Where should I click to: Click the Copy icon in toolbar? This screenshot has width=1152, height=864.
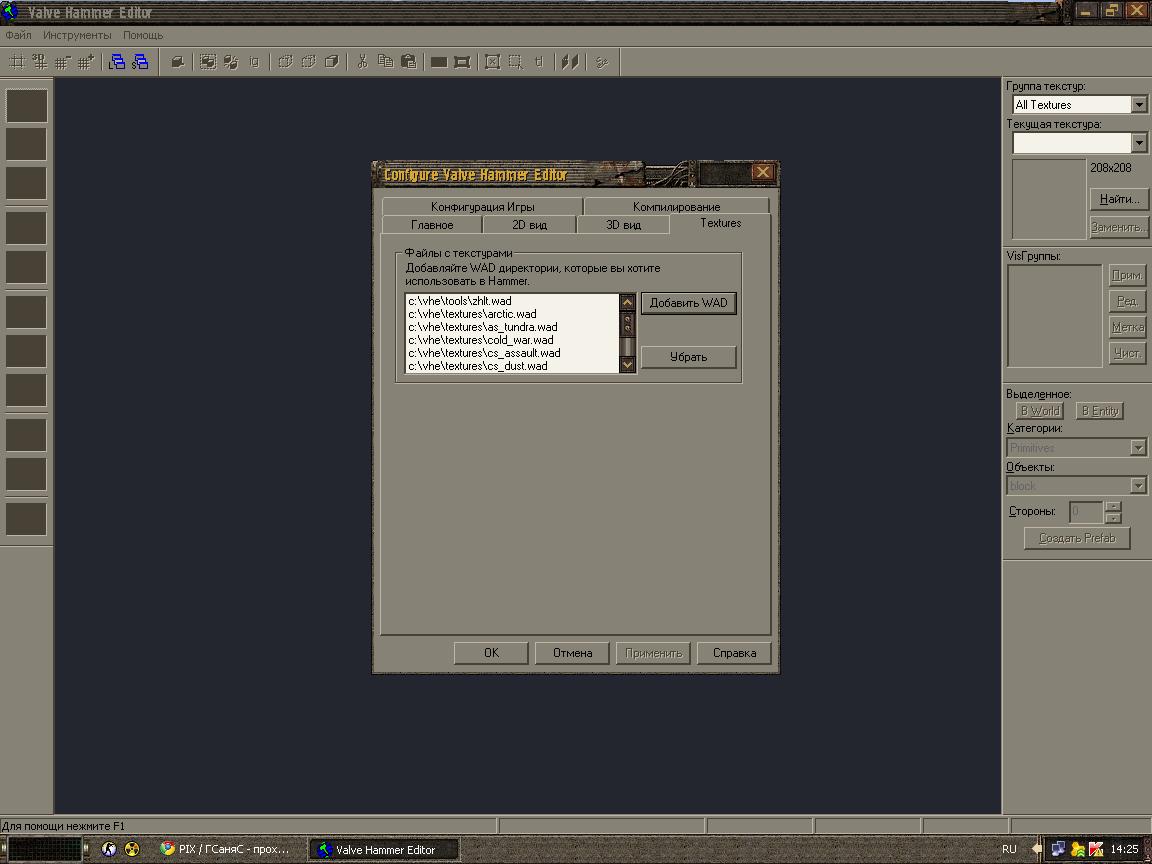385,62
